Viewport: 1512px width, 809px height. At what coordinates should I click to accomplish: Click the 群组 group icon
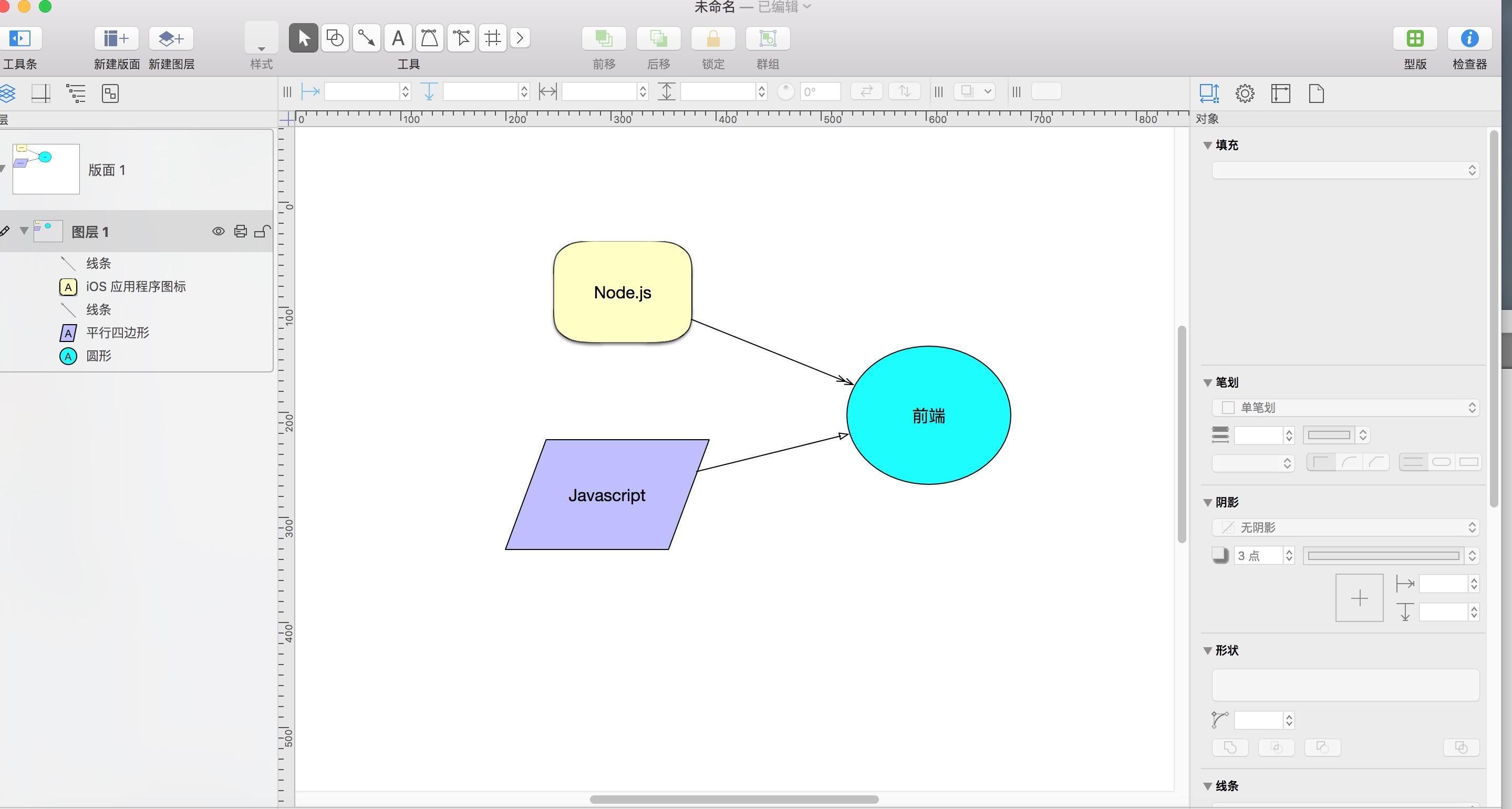(768, 38)
